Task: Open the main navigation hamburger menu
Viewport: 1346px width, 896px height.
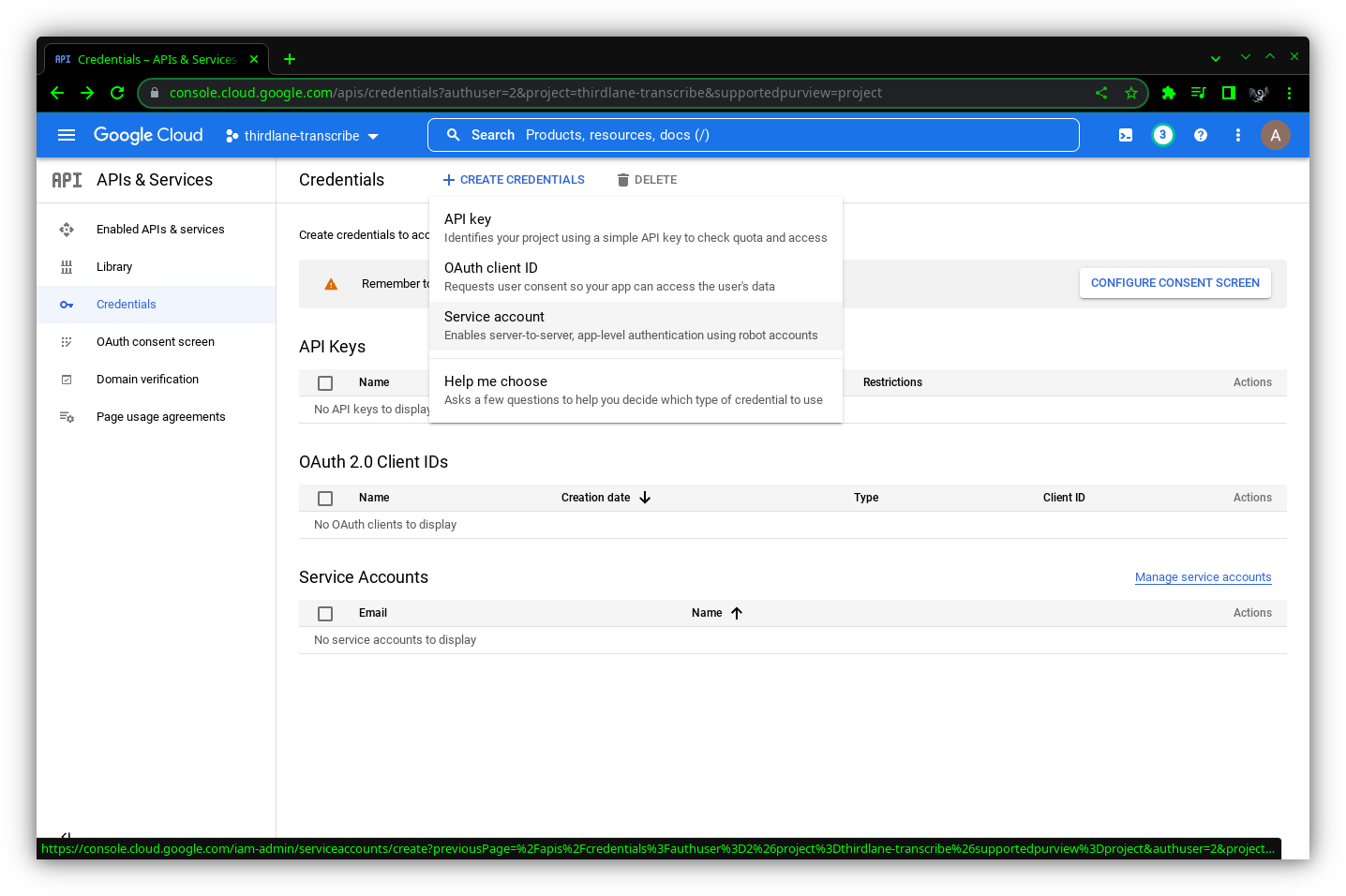Action: pos(67,135)
